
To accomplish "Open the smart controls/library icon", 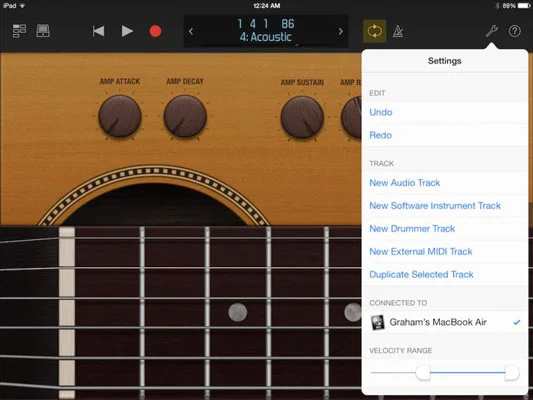I will tap(43, 31).
